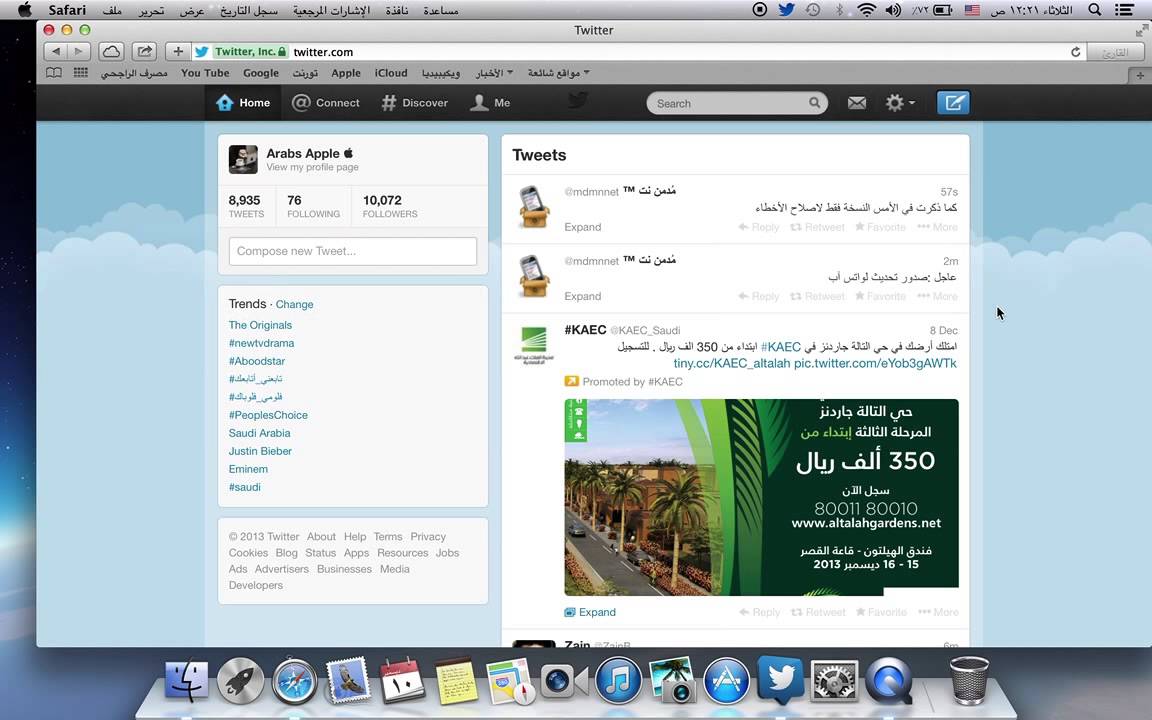Open Twitter app in the Dock
Screen dimensions: 1152x720
click(x=780, y=682)
